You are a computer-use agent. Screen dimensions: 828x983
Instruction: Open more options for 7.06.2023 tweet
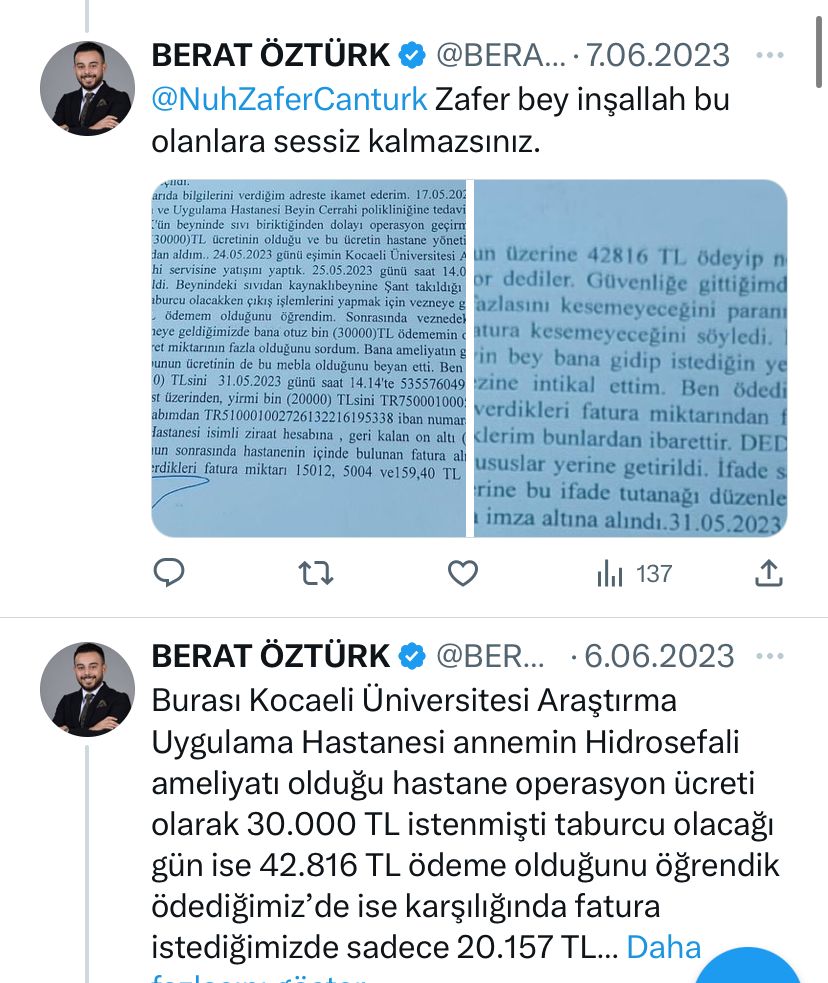pos(769,55)
